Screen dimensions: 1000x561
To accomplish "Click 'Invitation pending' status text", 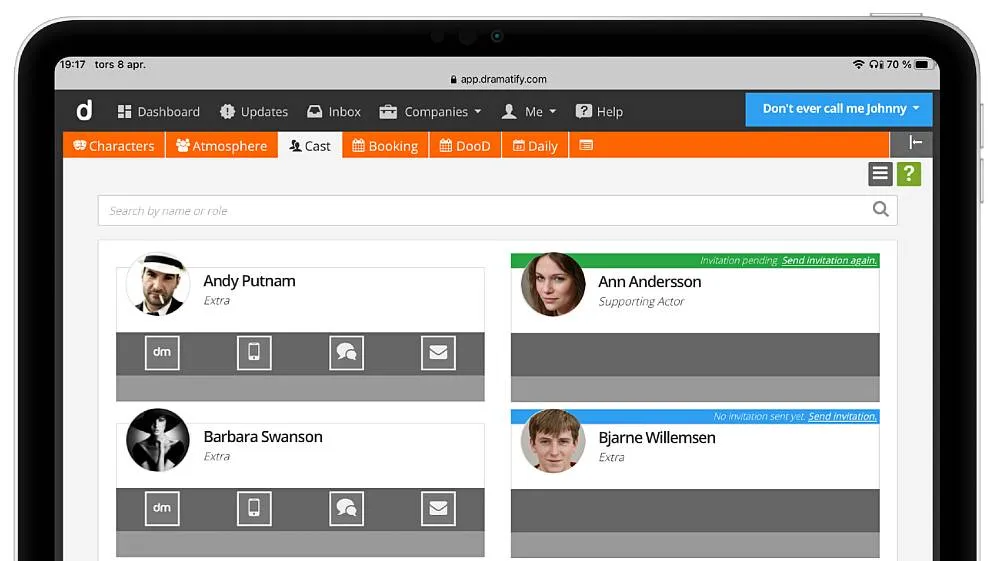I will click(x=739, y=260).
